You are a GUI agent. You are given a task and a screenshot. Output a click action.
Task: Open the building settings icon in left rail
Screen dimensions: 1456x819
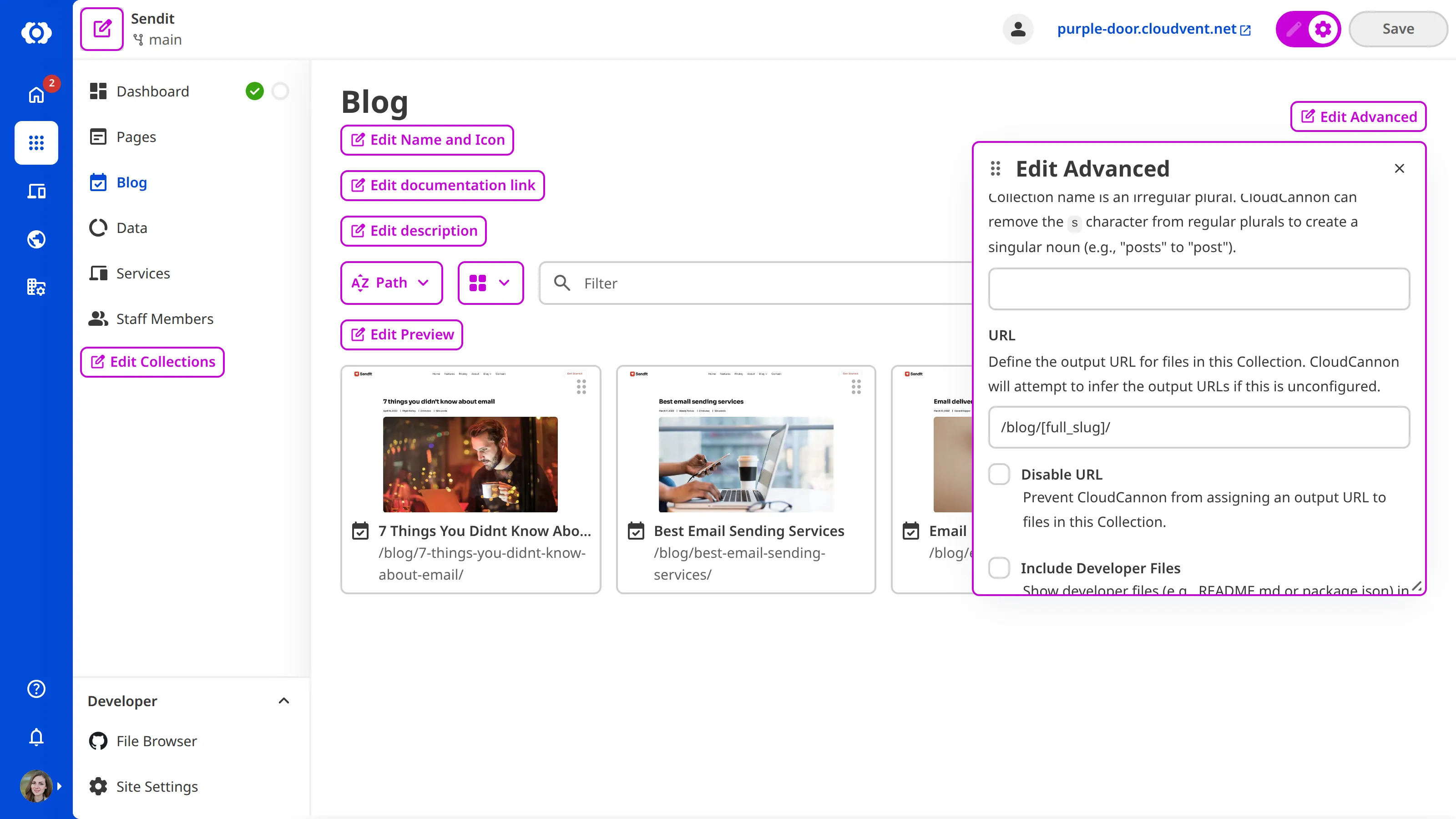pyautogui.click(x=36, y=287)
